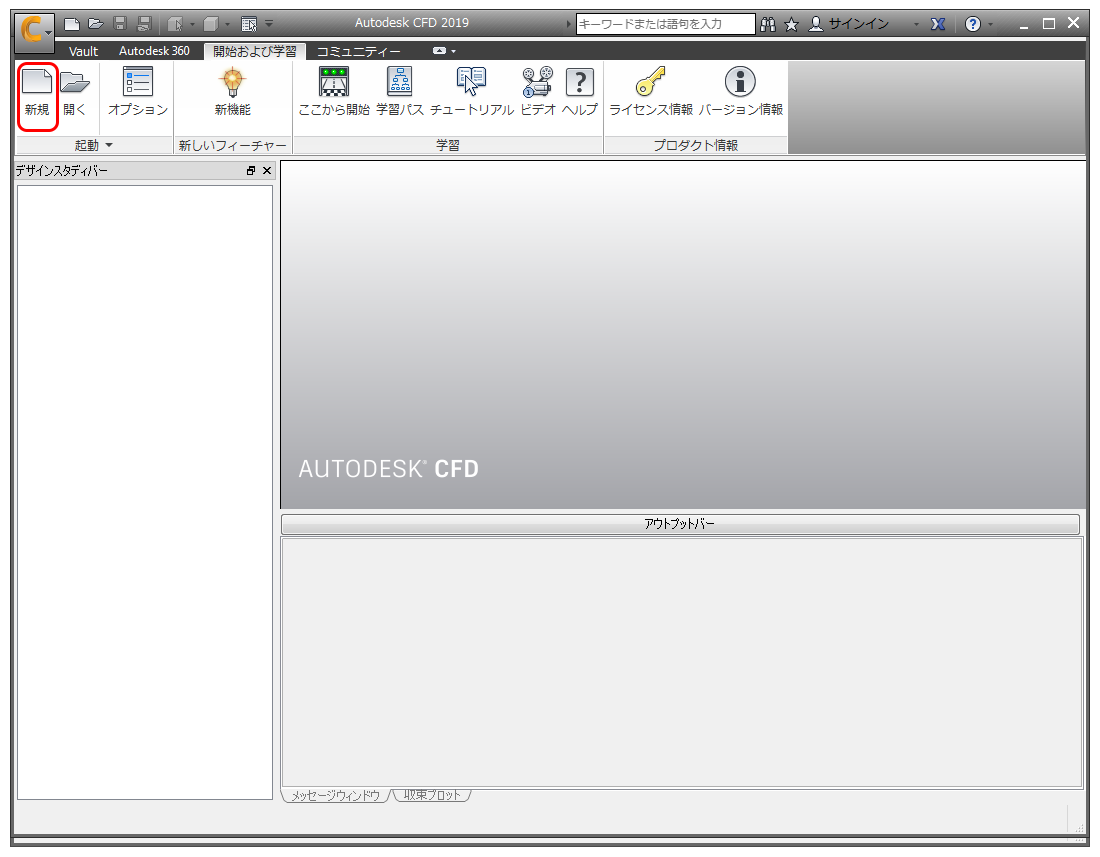The image size is (1100, 857).
Task: Click the quick access Open folder icon
Action: [96, 25]
